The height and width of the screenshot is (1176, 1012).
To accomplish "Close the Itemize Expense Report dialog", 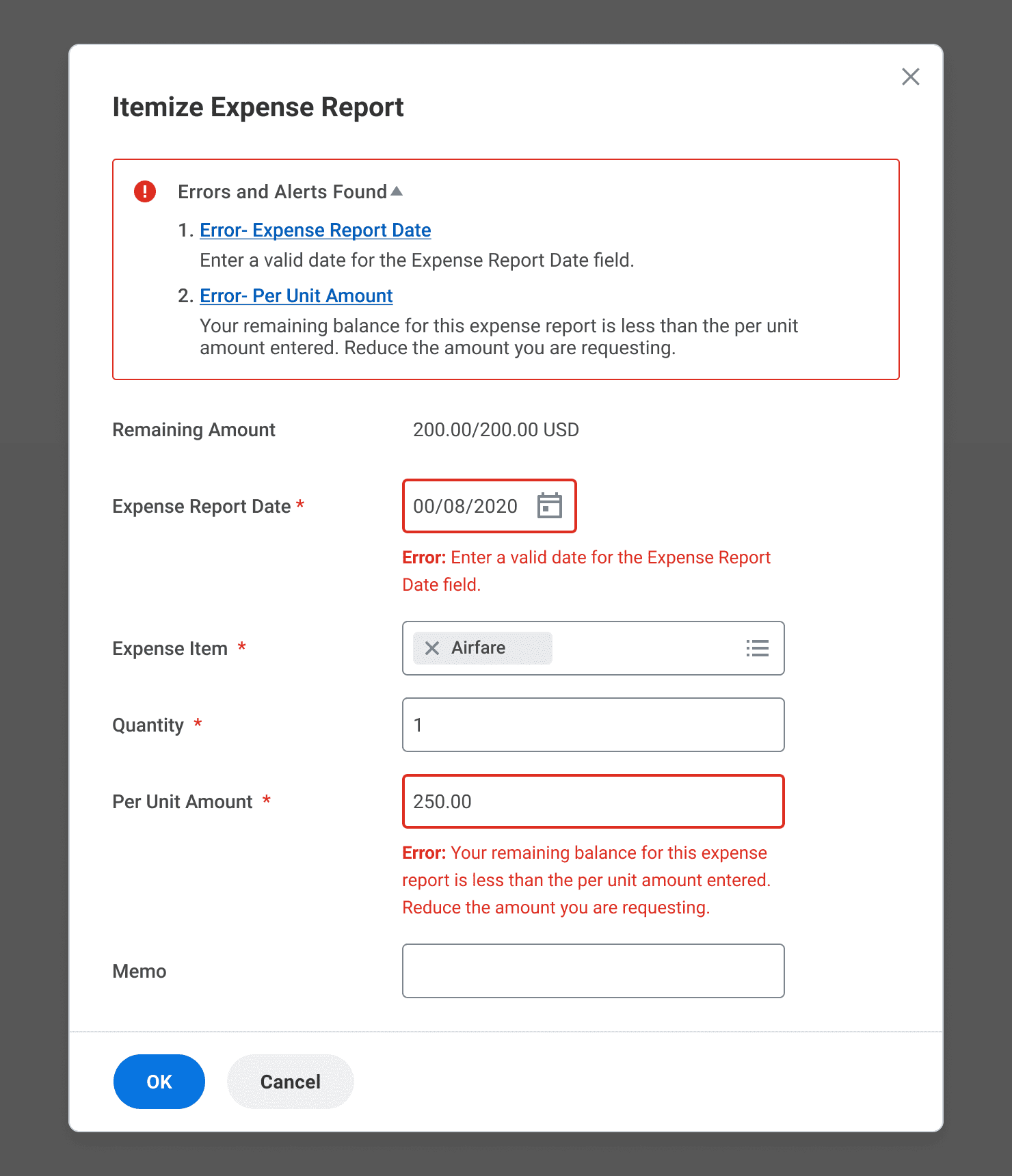I will pyautogui.click(x=910, y=77).
